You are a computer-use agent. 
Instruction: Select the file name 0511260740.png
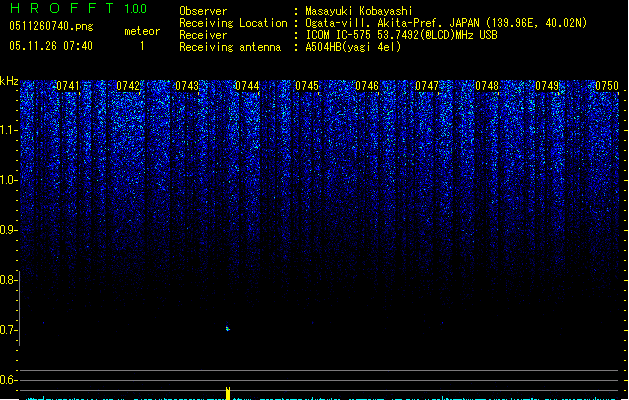pyautogui.click(x=51, y=26)
